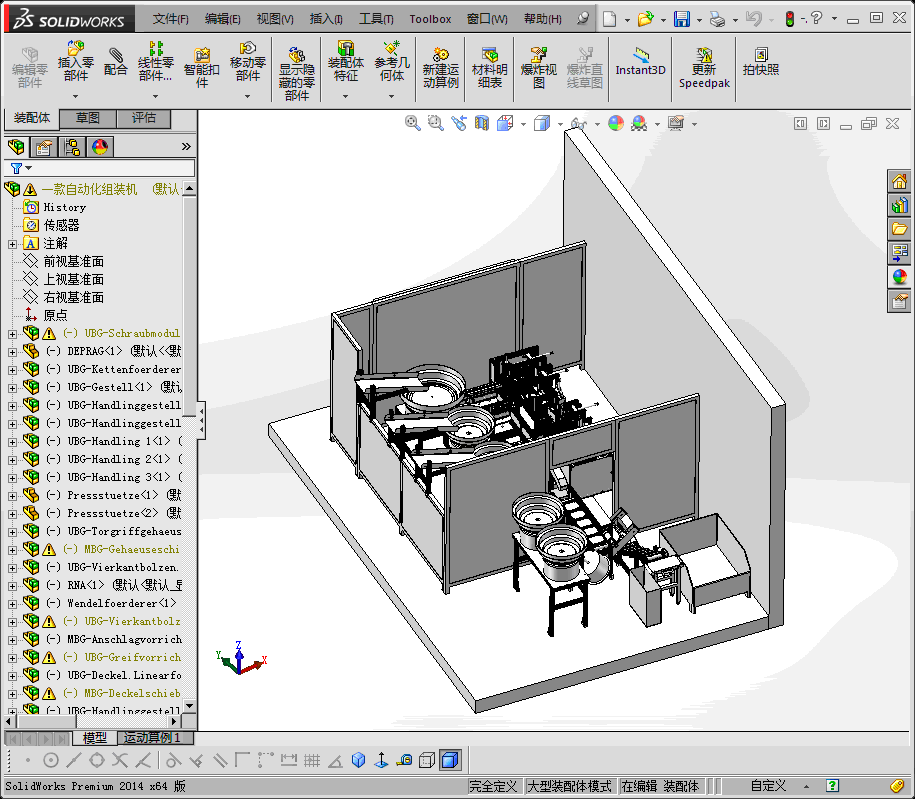The width and height of the screenshot is (915, 799).
Task: Open the Save button dropdown arrow
Action: (x=699, y=20)
